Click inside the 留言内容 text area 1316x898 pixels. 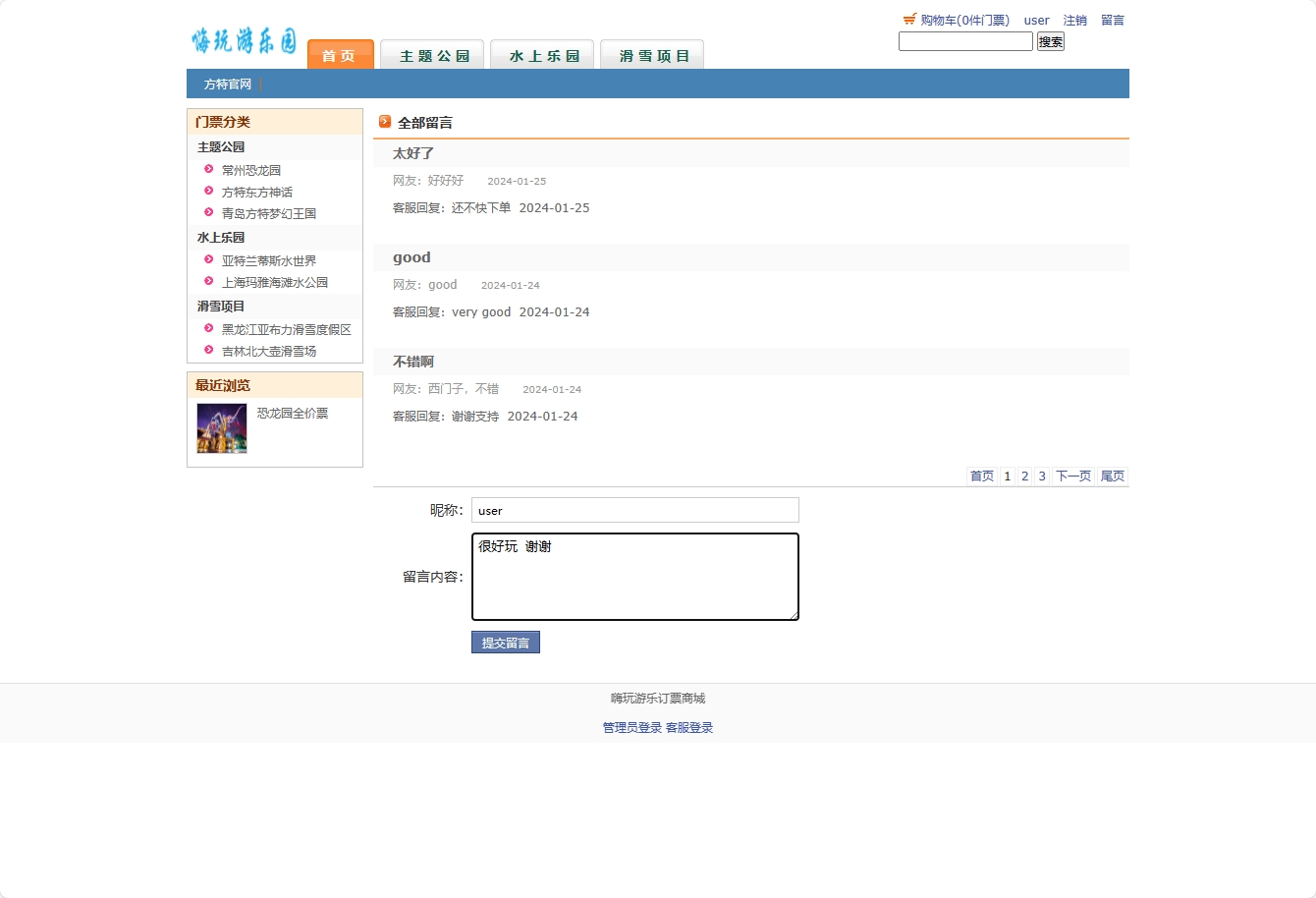pos(634,577)
